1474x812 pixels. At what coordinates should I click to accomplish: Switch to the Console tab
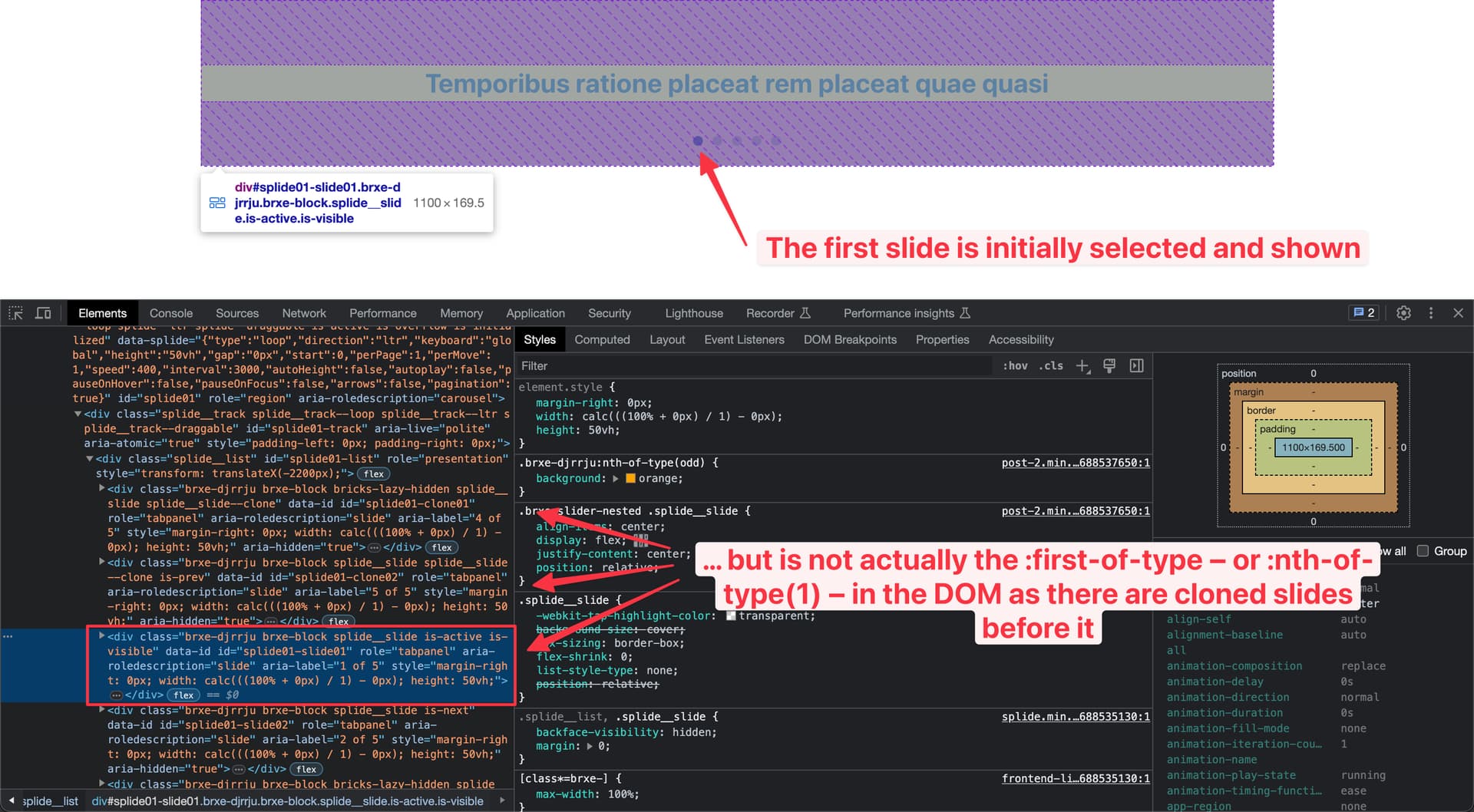170,313
